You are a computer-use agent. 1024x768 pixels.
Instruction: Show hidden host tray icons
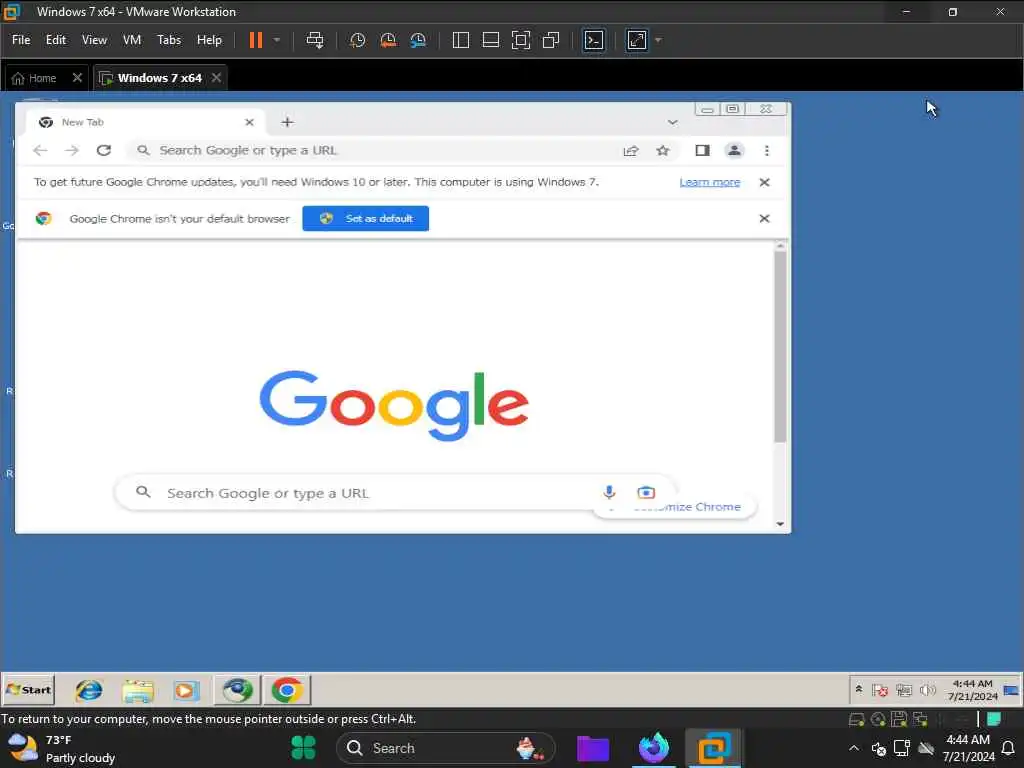coord(854,748)
